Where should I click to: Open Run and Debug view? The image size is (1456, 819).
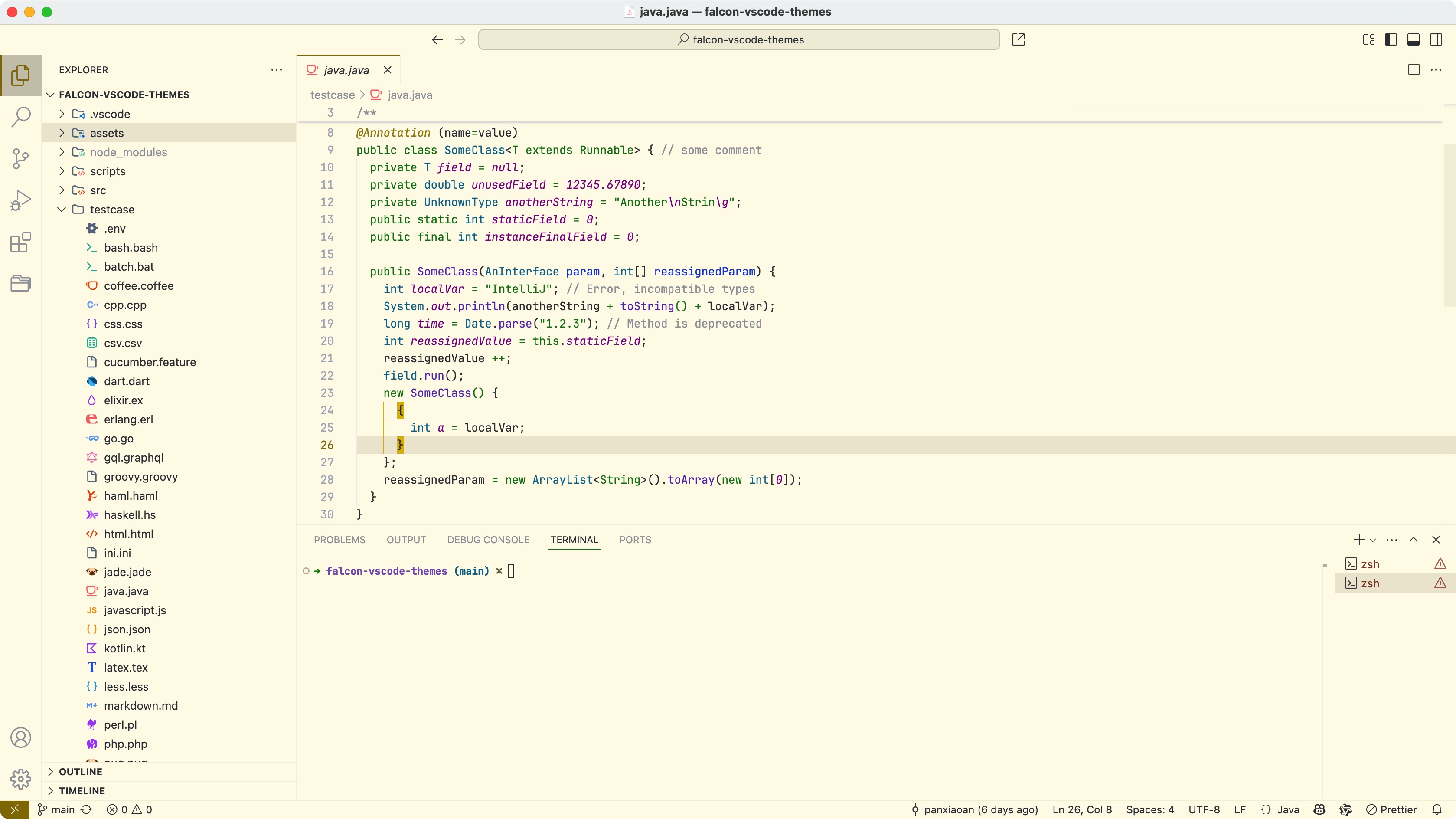21,200
